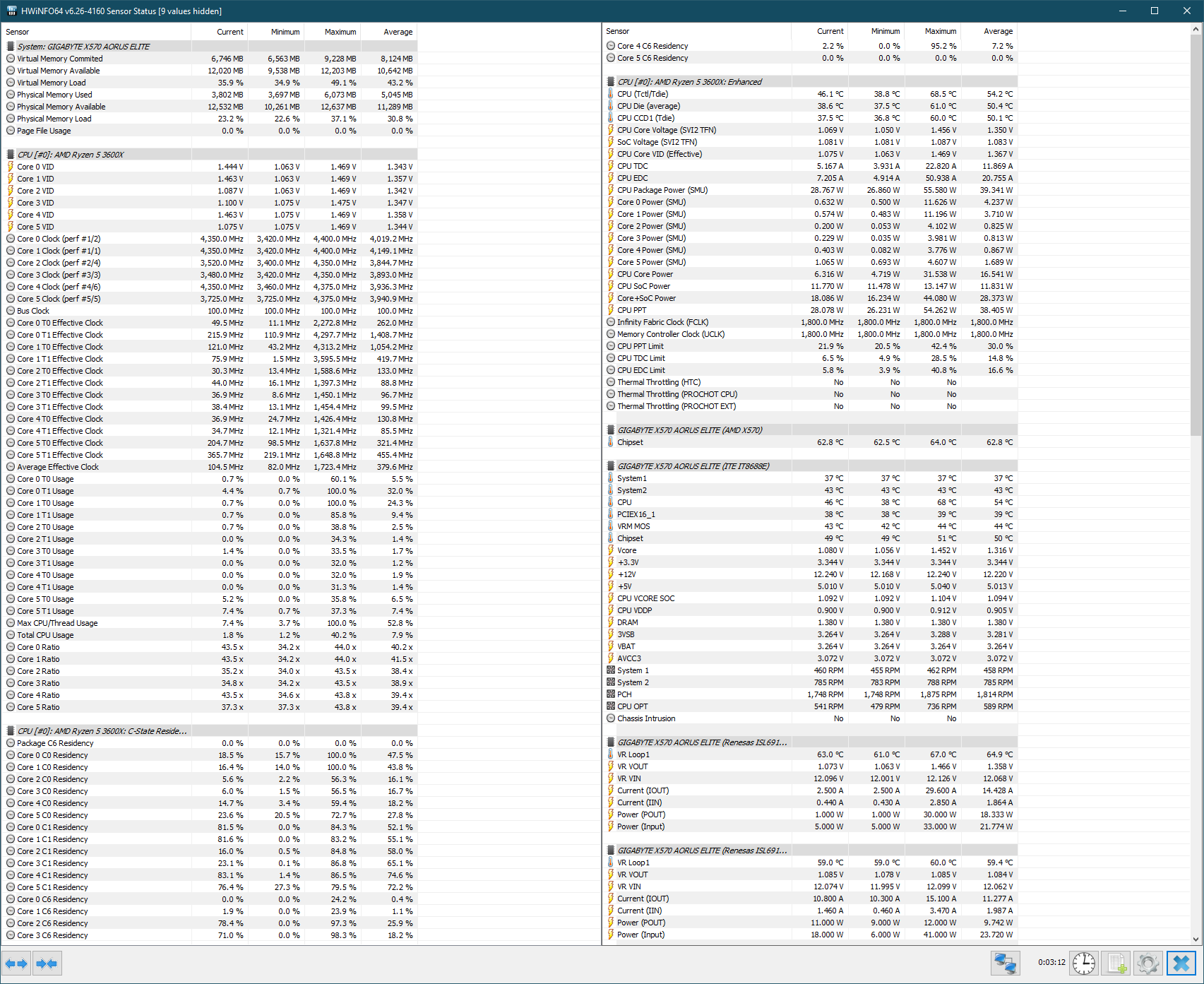Click the Current column header in left panel
1204x984 pixels.
(x=220, y=32)
